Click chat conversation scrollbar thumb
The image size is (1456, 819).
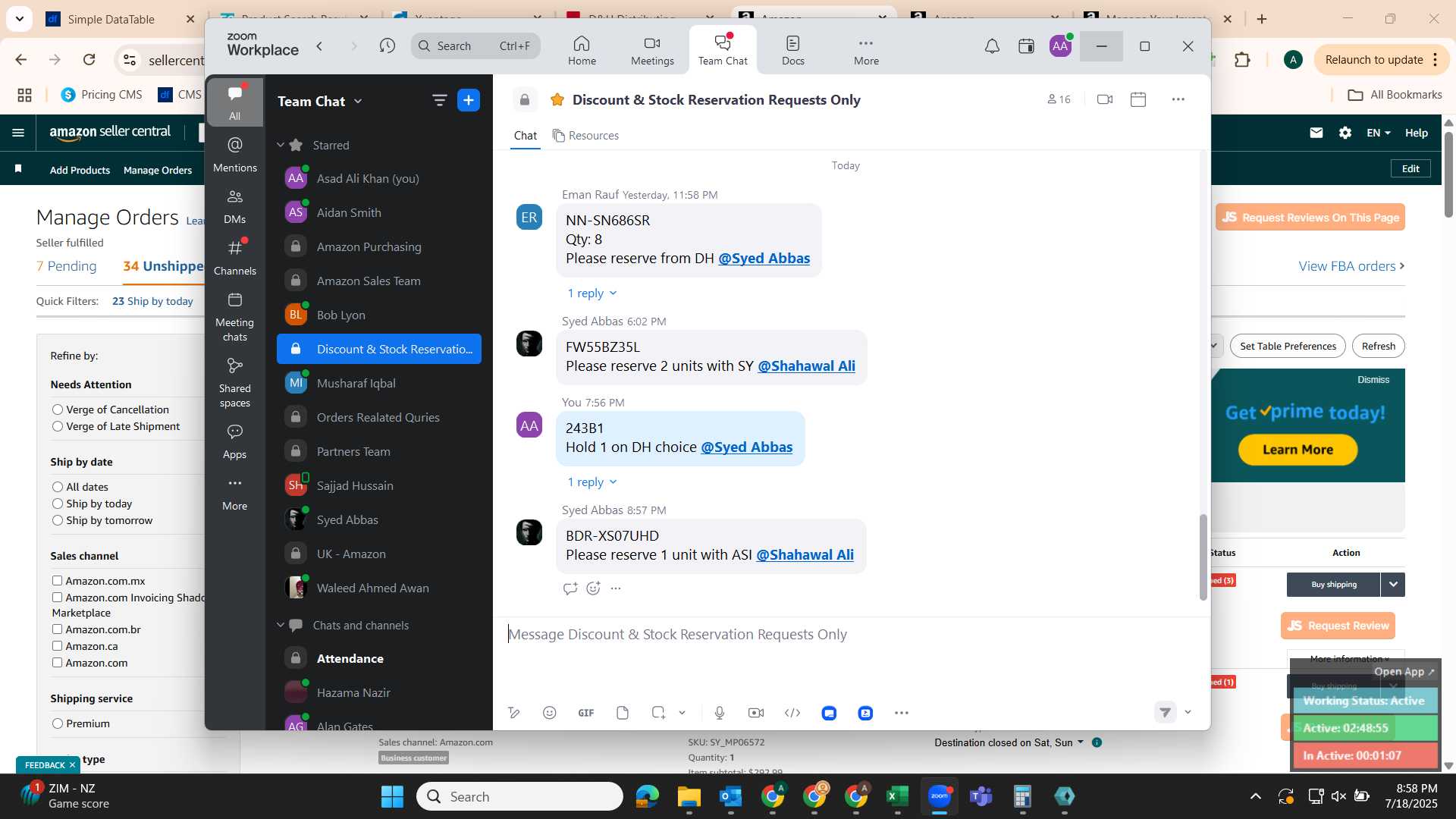coord(1203,557)
